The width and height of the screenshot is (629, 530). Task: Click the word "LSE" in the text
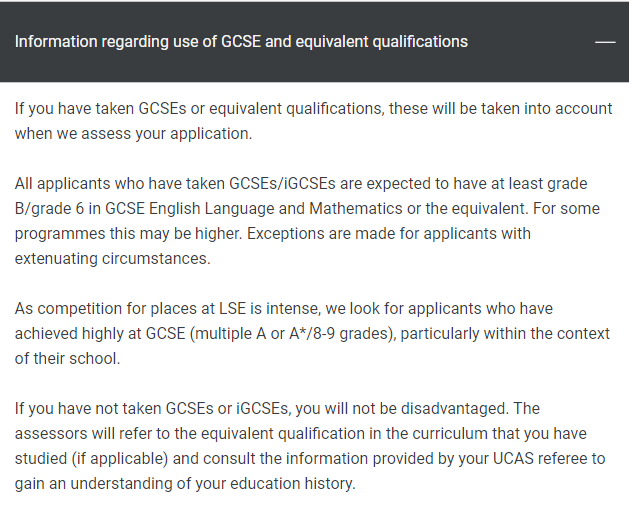232,309
